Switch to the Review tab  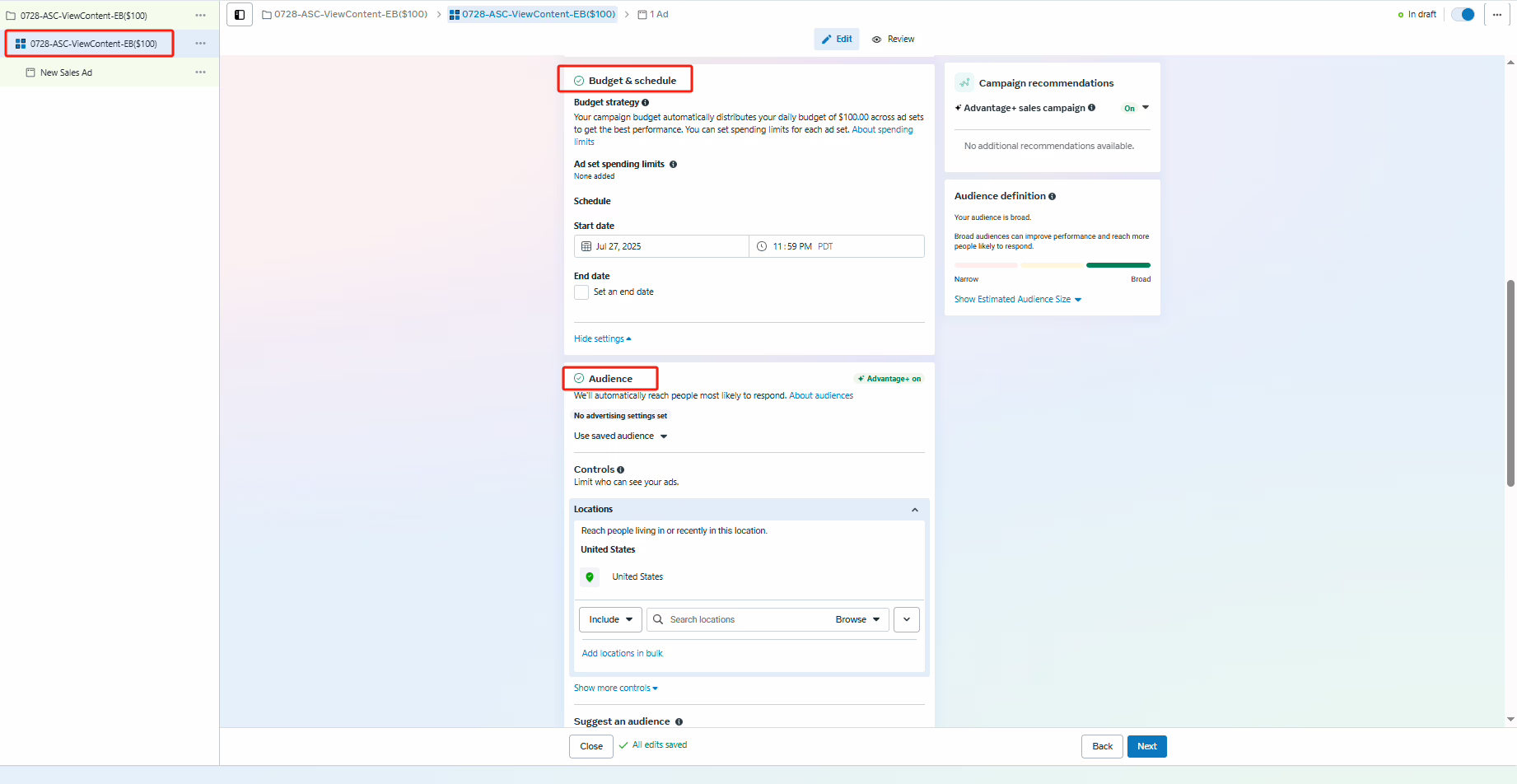[894, 39]
